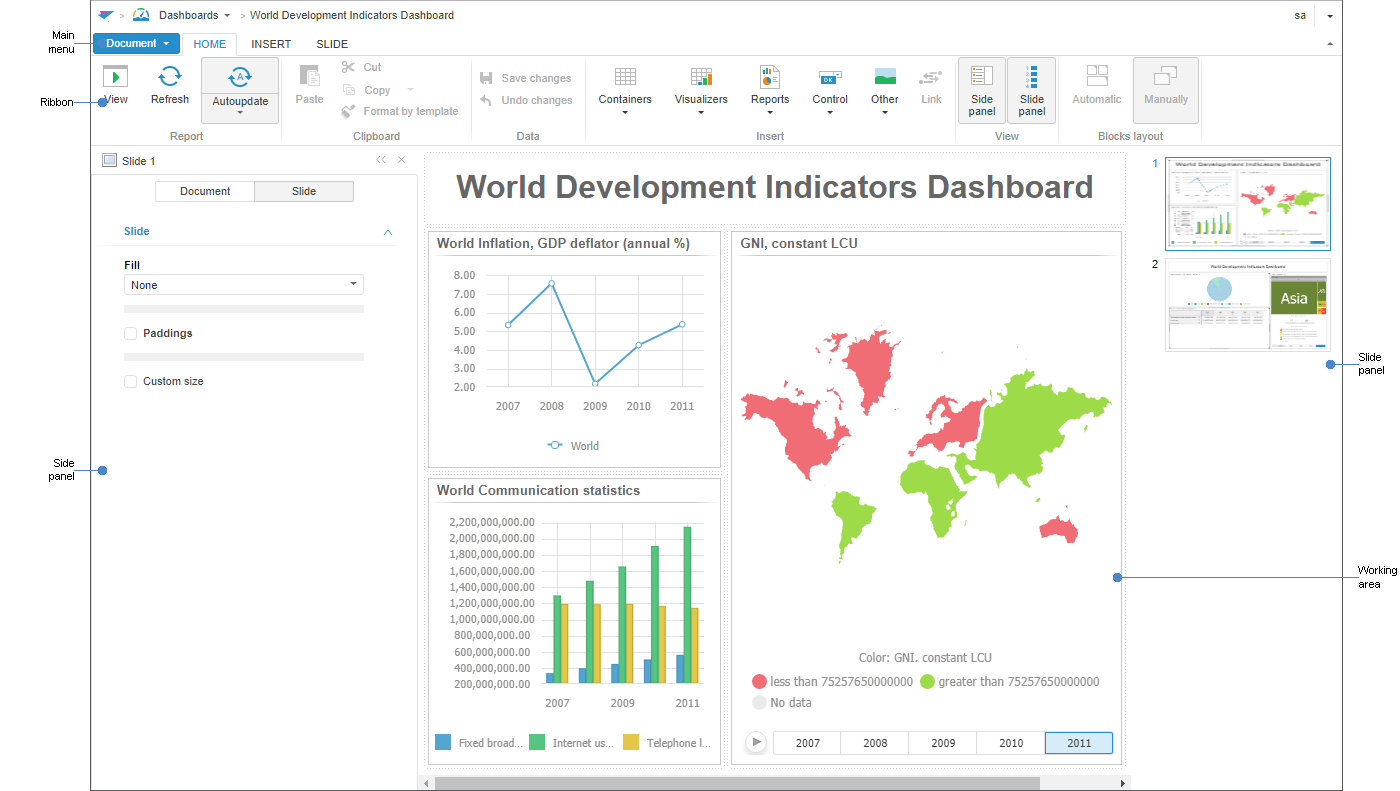The height and width of the screenshot is (791, 1400).
Task: Insert a Control element from the ribbon
Action: (830, 90)
